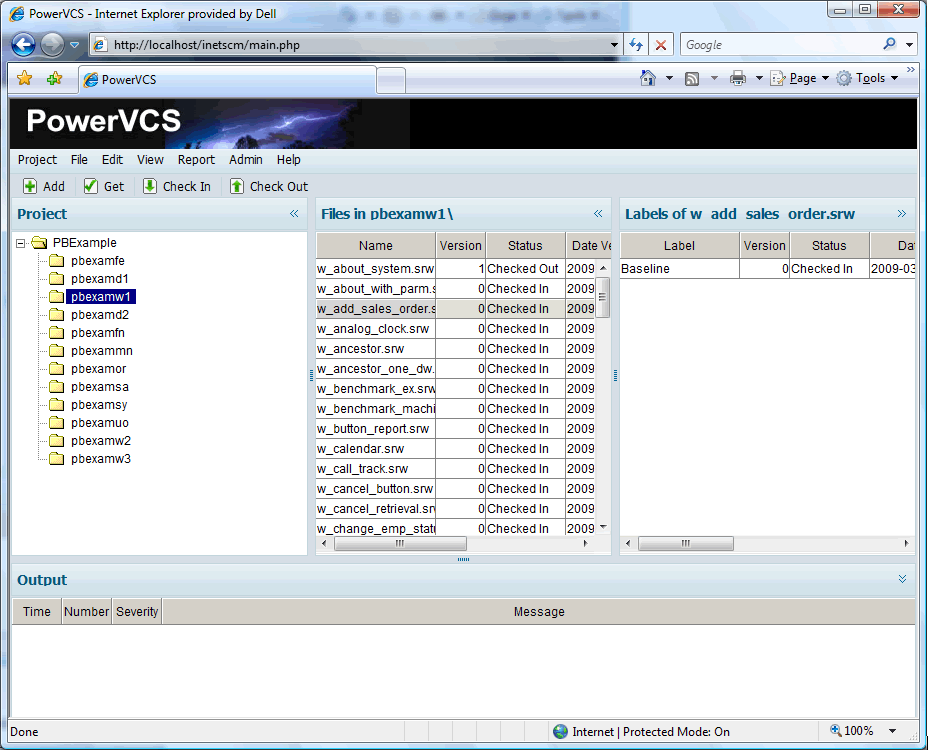928x750 pixels.
Task: Click the RSS feeds icon
Action: click(x=692, y=78)
